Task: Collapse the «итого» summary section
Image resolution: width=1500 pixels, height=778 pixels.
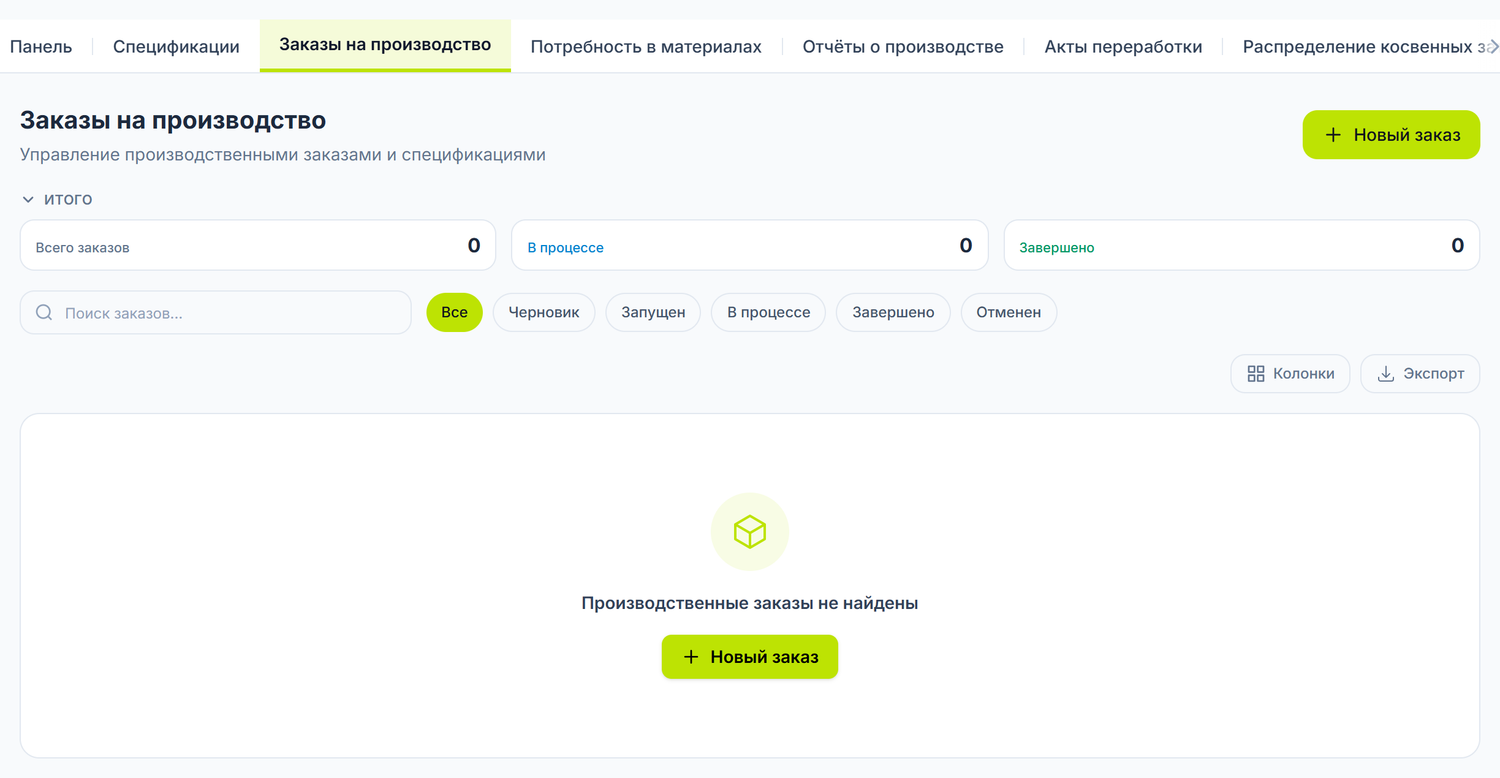Action: pos(57,199)
